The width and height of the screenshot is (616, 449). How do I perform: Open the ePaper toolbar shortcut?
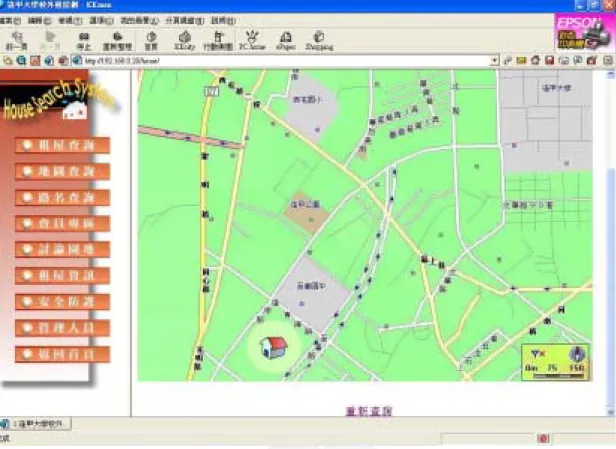(x=286, y=41)
